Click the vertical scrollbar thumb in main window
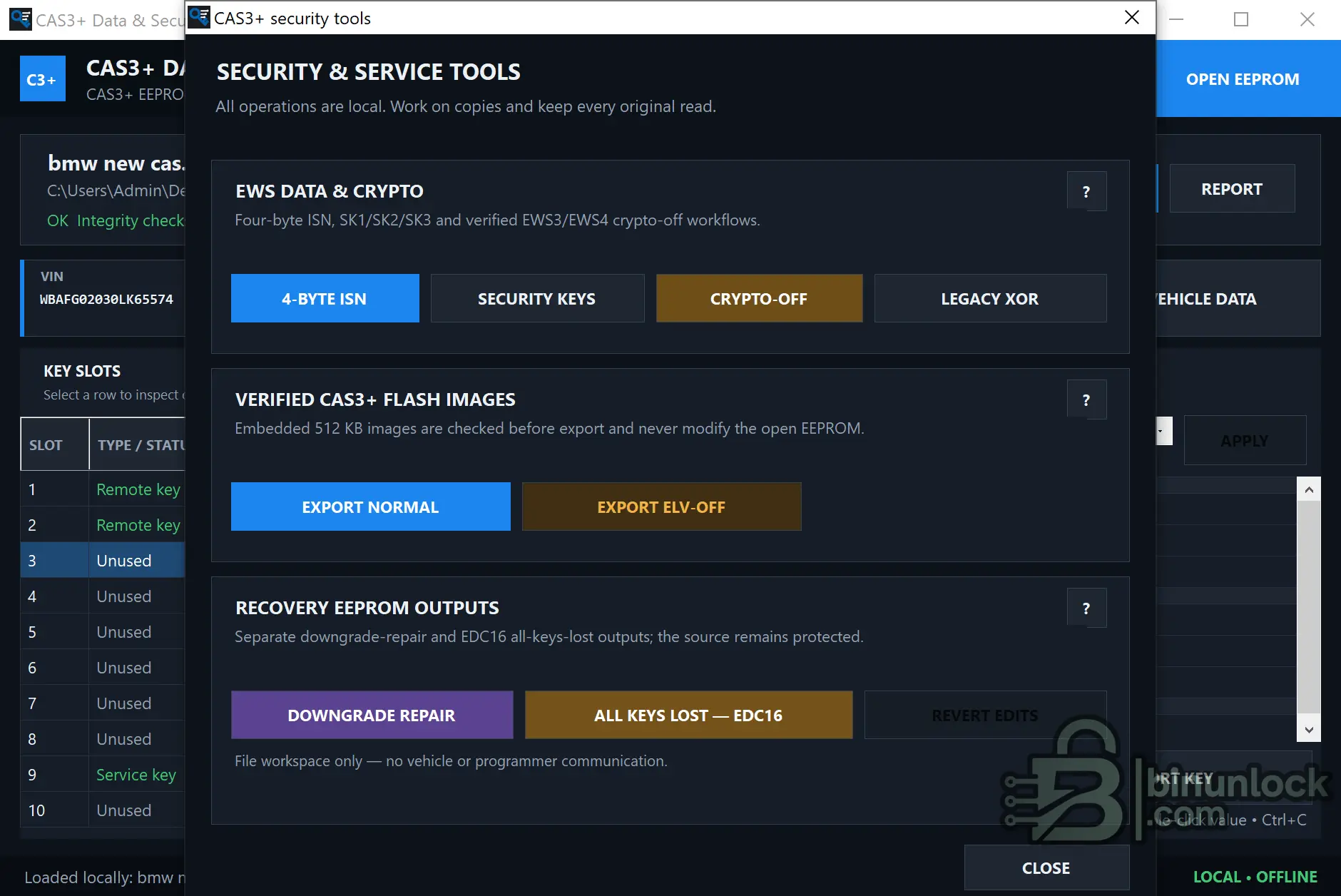1341x896 pixels. pyautogui.click(x=1309, y=609)
